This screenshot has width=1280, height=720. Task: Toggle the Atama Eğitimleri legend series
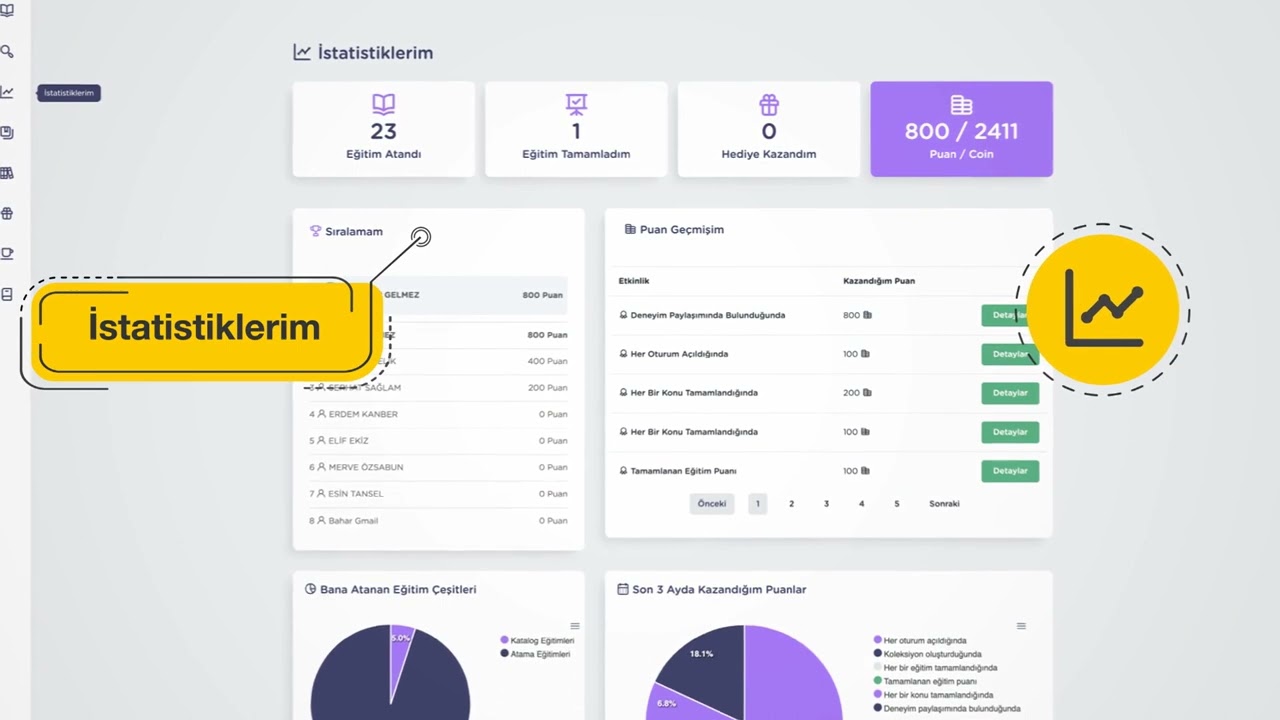coord(536,654)
